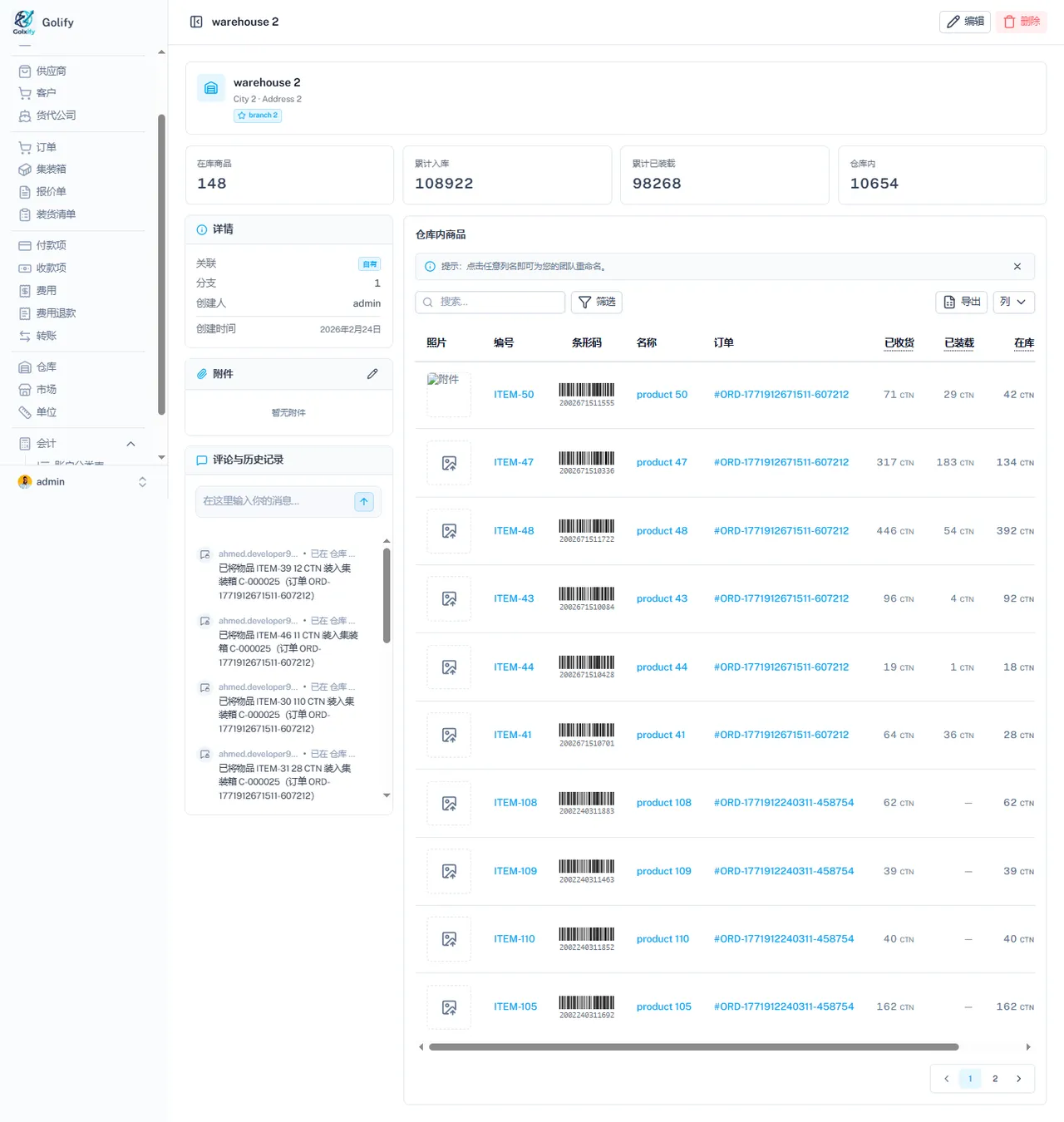Image resolution: width=1064 pixels, height=1122 pixels.
Task: Click the 导出 export button
Action: [x=962, y=302]
